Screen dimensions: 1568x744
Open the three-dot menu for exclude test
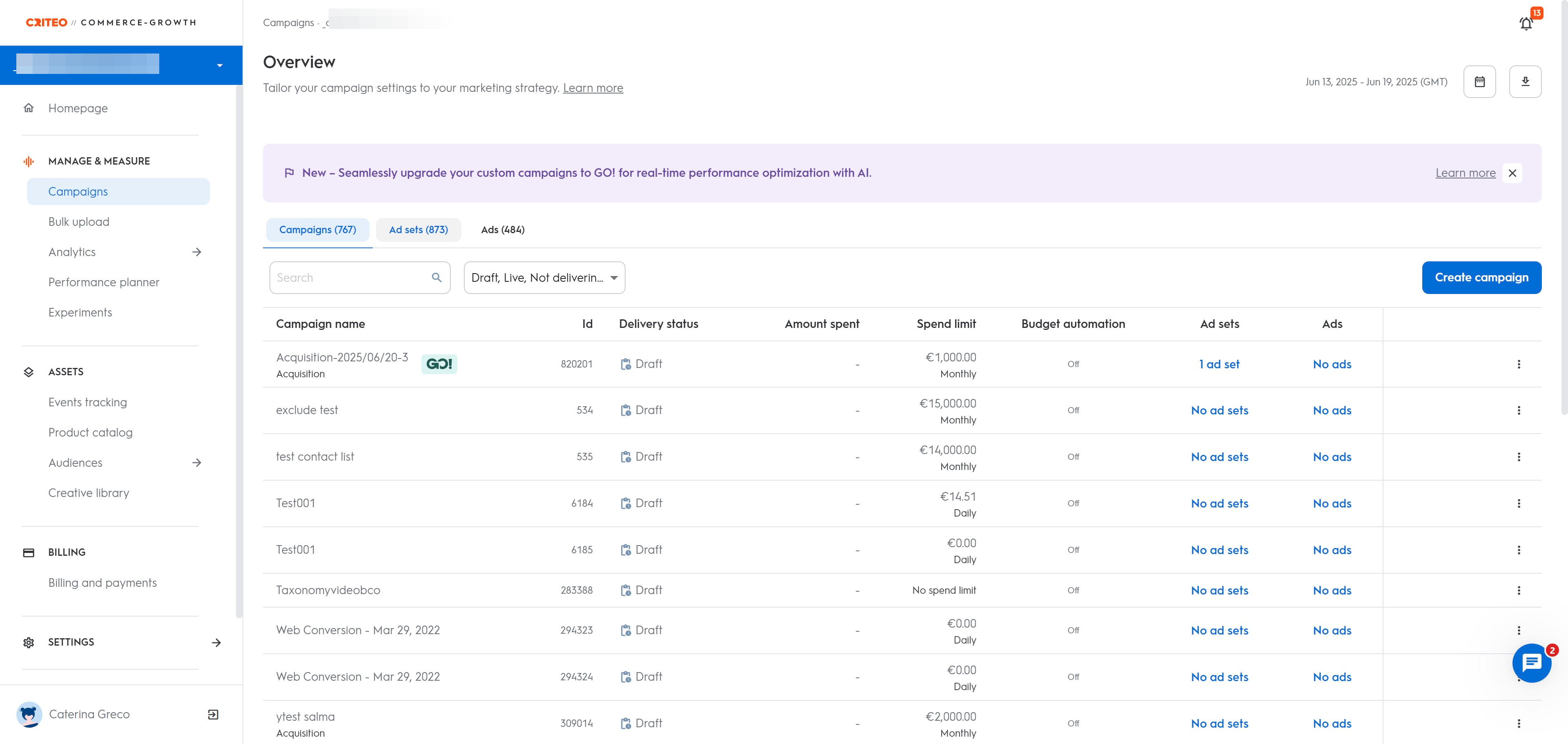click(1518, 410)
